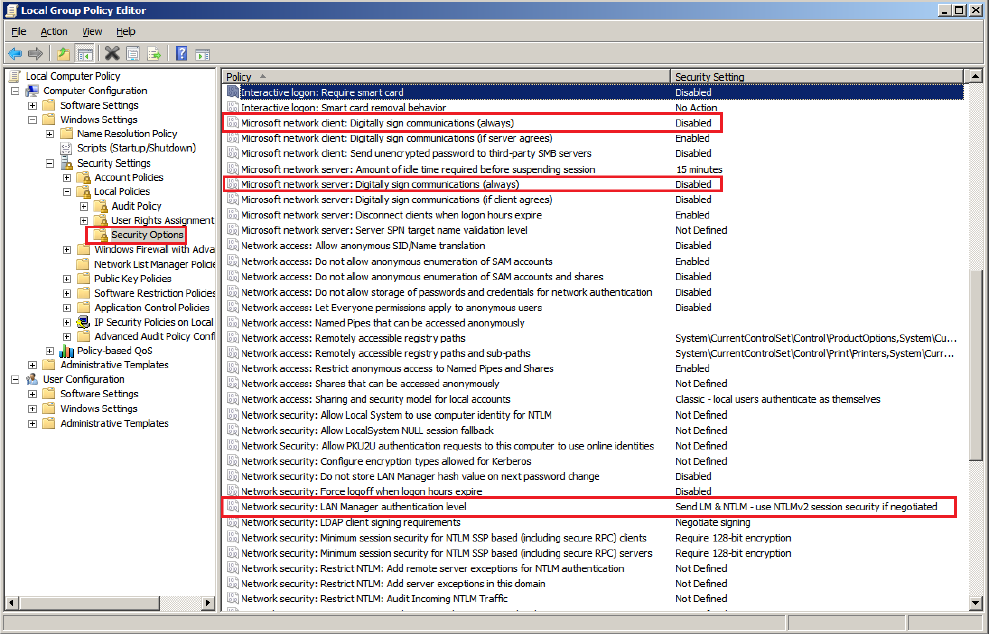Screen dimensions: 989x634
Task: Click icon beside Interactive logon: Require smart card
Action: pos(233,92)
